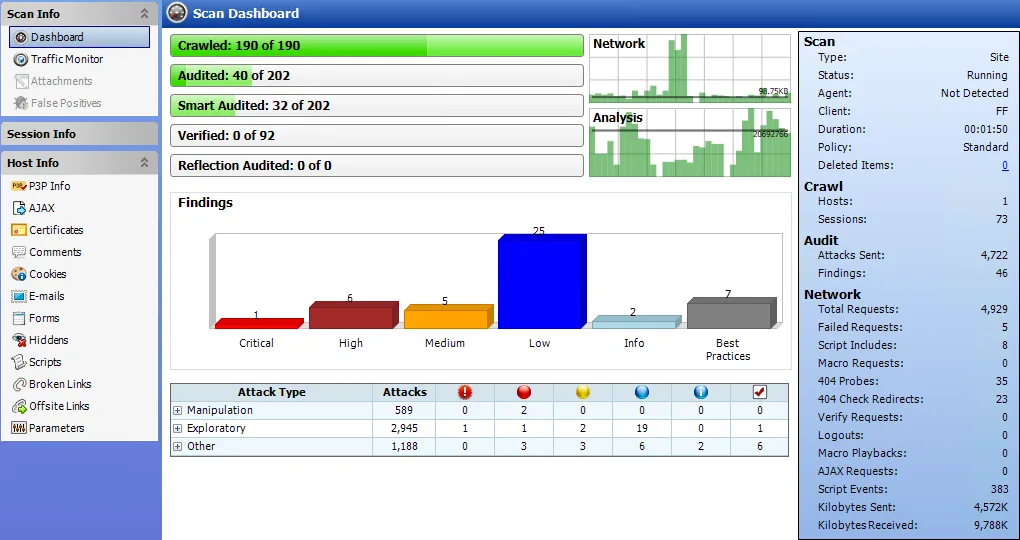Click the Attack Type column header
Screen dimensions: 1020x540
click(271, 392)
